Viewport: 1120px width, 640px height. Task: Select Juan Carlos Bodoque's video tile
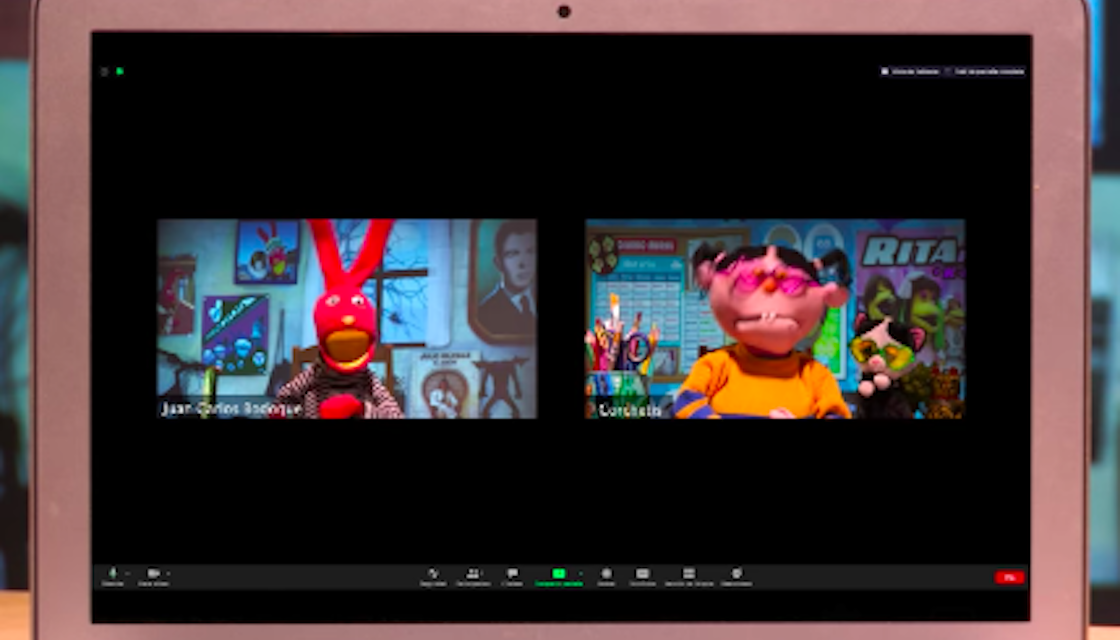[x=346, y=318]
